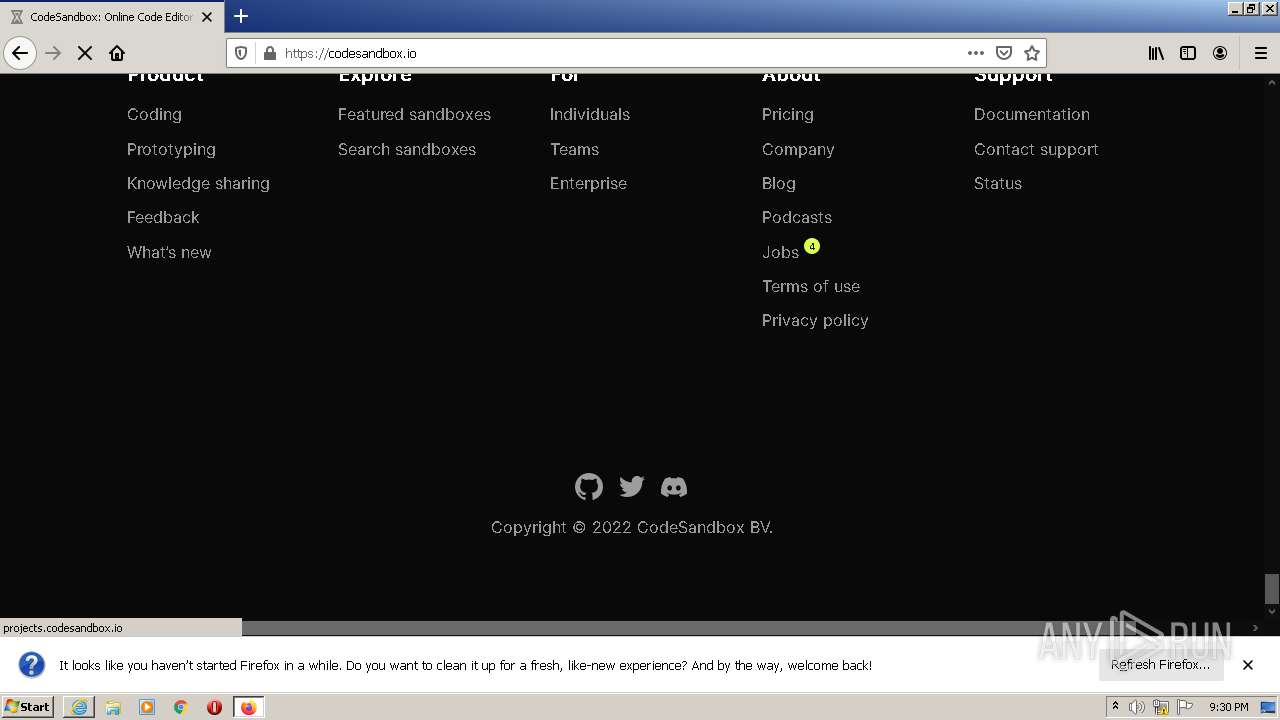This screenshot has width=1280, height=720.
Task: Open the Podcasts link
Action: 797,217
